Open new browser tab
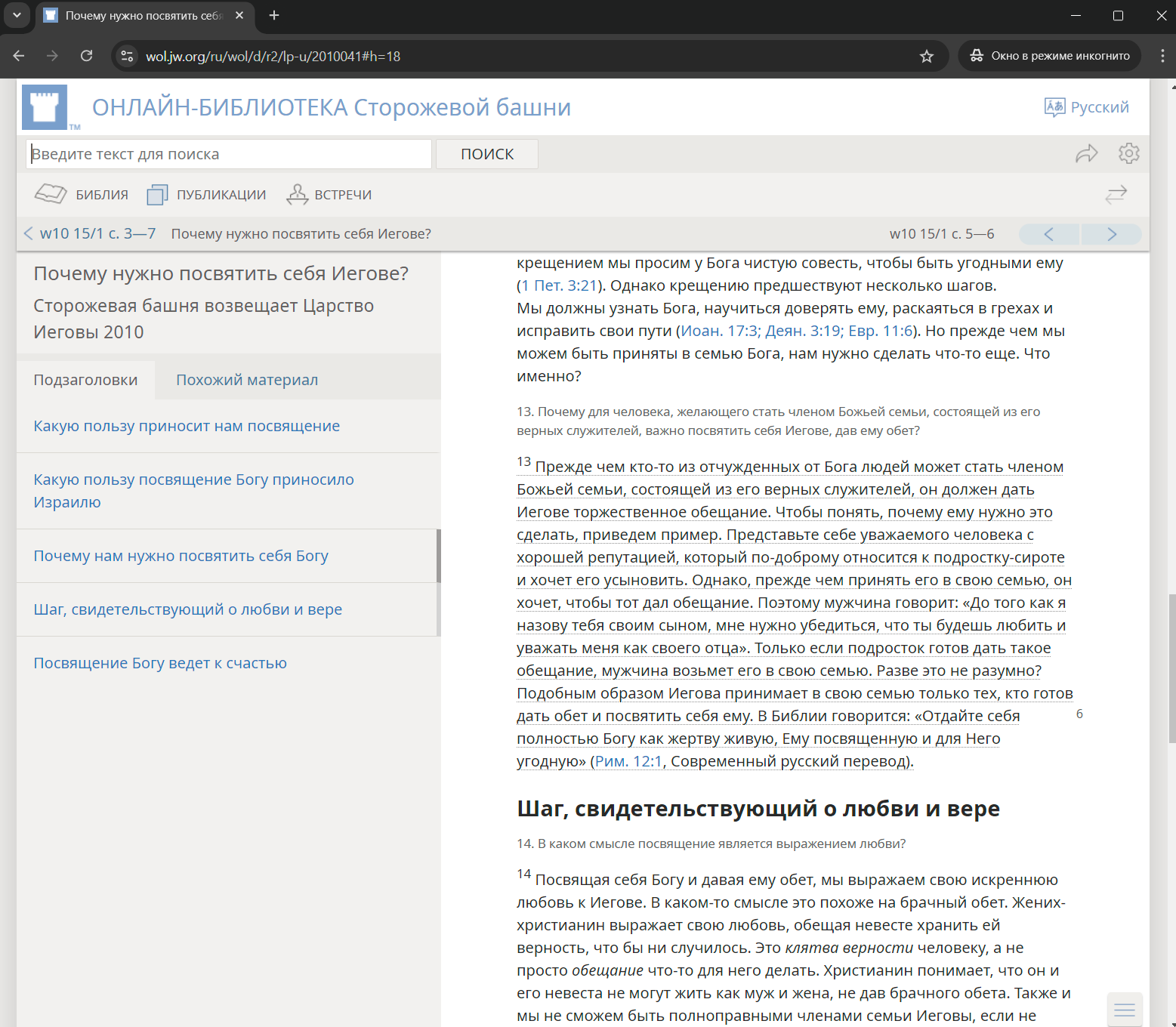 (x=274, y=15)
